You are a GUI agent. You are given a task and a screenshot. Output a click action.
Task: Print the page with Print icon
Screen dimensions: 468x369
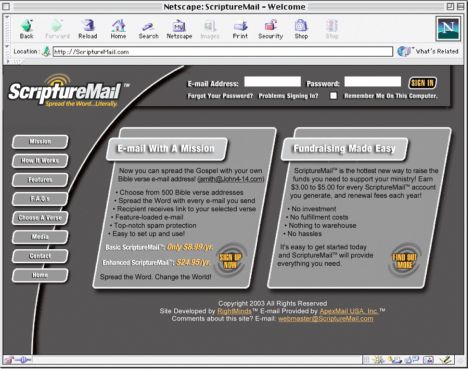[240, 30]
